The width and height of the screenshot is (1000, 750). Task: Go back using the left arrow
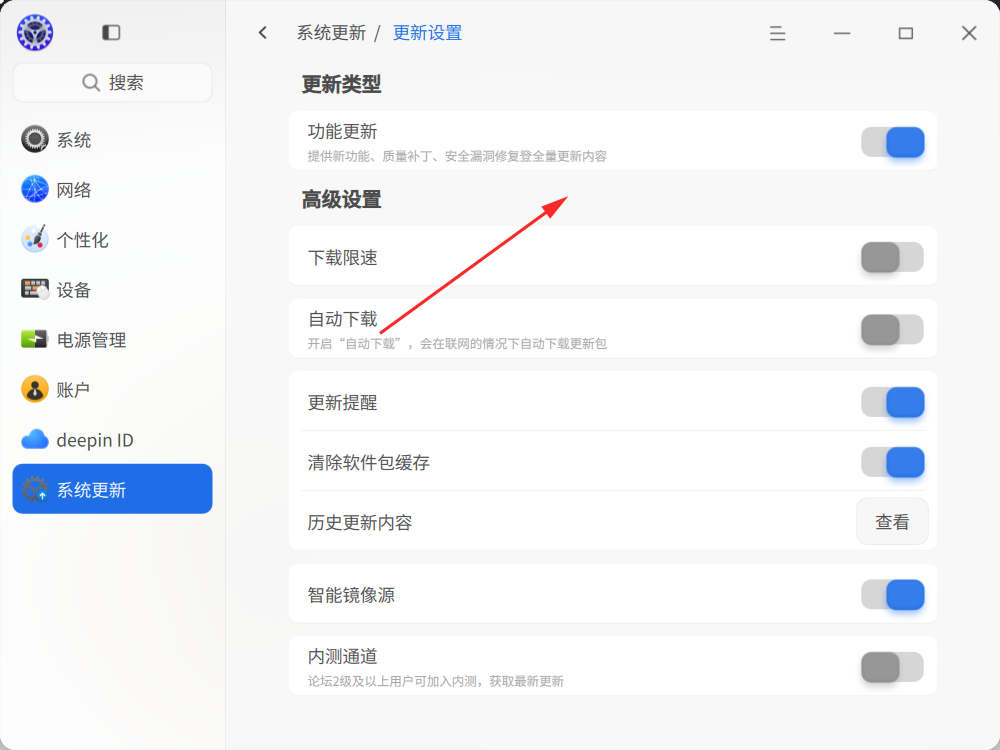(x=263, y=33)
